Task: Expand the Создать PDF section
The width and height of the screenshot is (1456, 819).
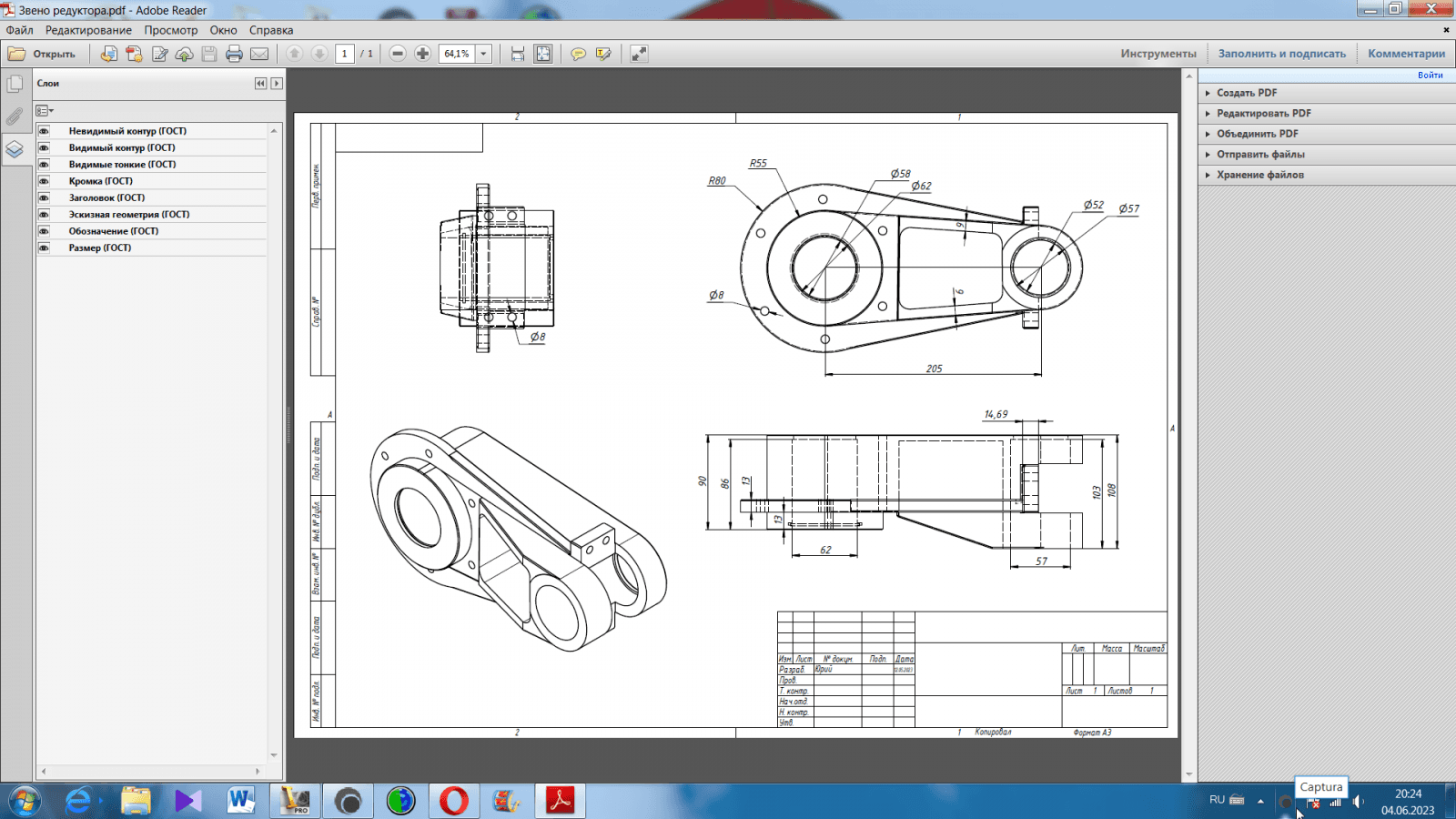Action: coord(1246,93)
